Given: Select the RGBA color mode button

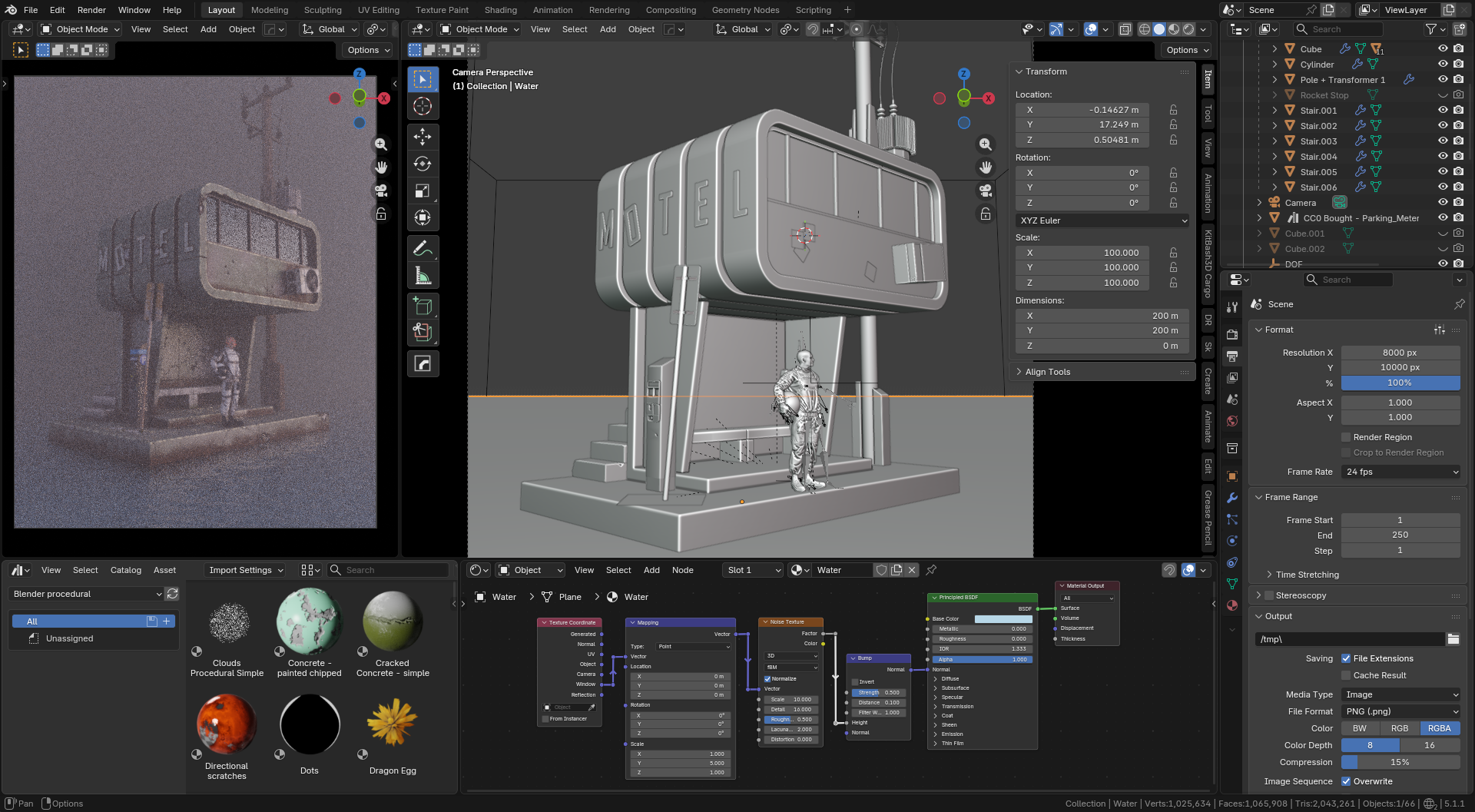Looking at the screenshot, I should [1440, 728].
